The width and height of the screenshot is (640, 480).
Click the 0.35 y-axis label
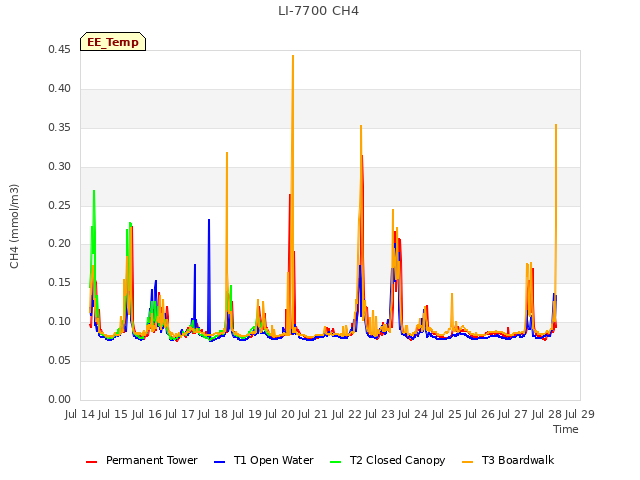(59, 127)
